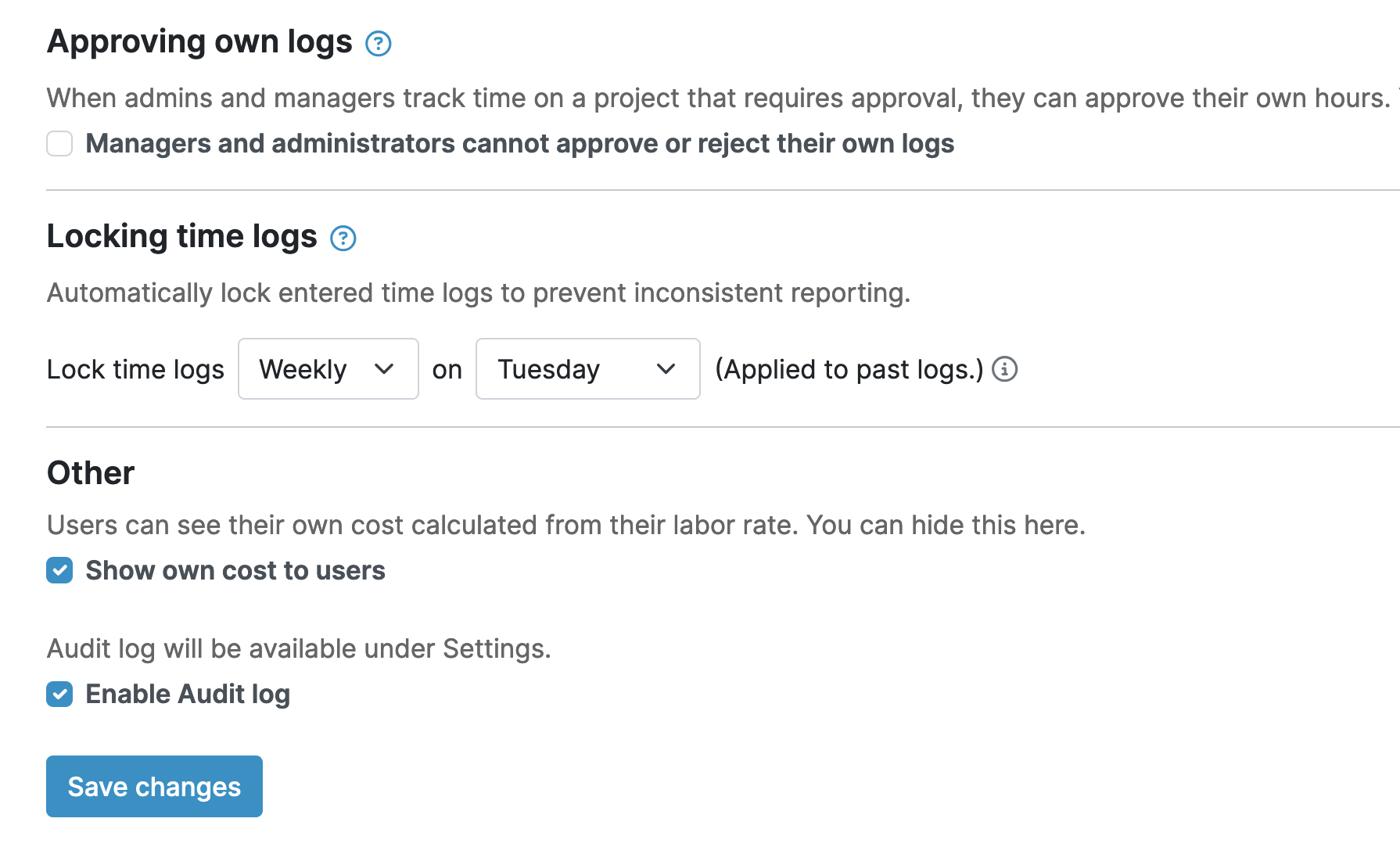The height and width of the screenshot is (865, 1400).
Task: Click the Approving own logs question mark icon
Action: pyautogui.click(x=379, y=44)
